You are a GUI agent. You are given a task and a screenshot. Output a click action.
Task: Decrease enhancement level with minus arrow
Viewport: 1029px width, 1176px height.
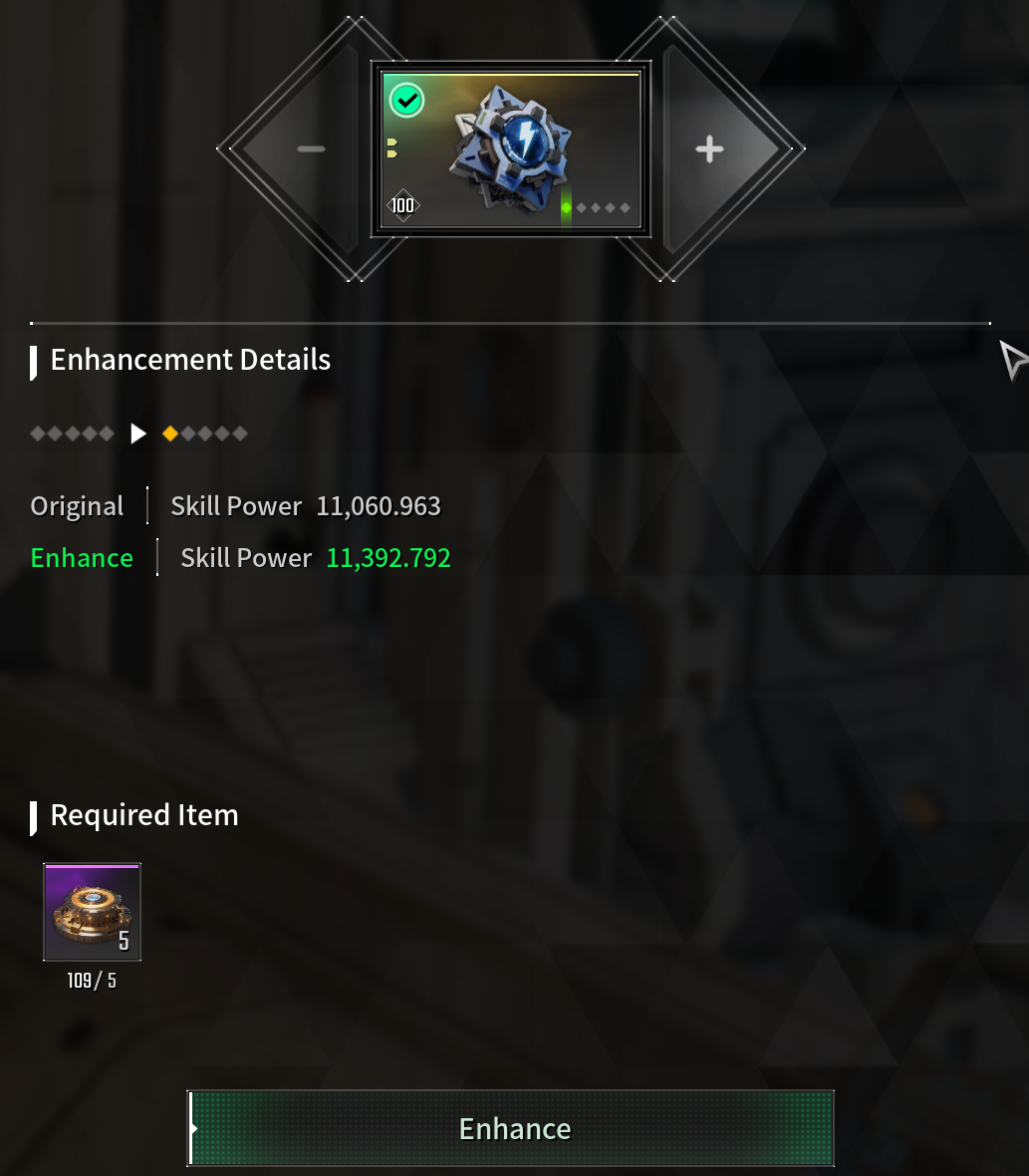click(x=310, y=148)
